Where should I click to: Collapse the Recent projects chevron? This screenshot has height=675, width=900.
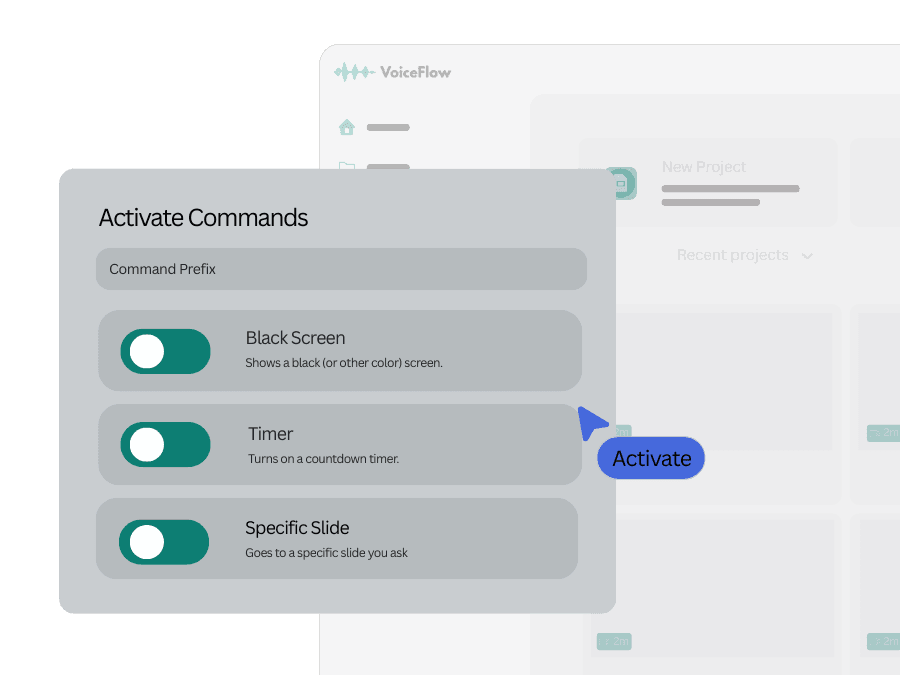coord(808,255)
